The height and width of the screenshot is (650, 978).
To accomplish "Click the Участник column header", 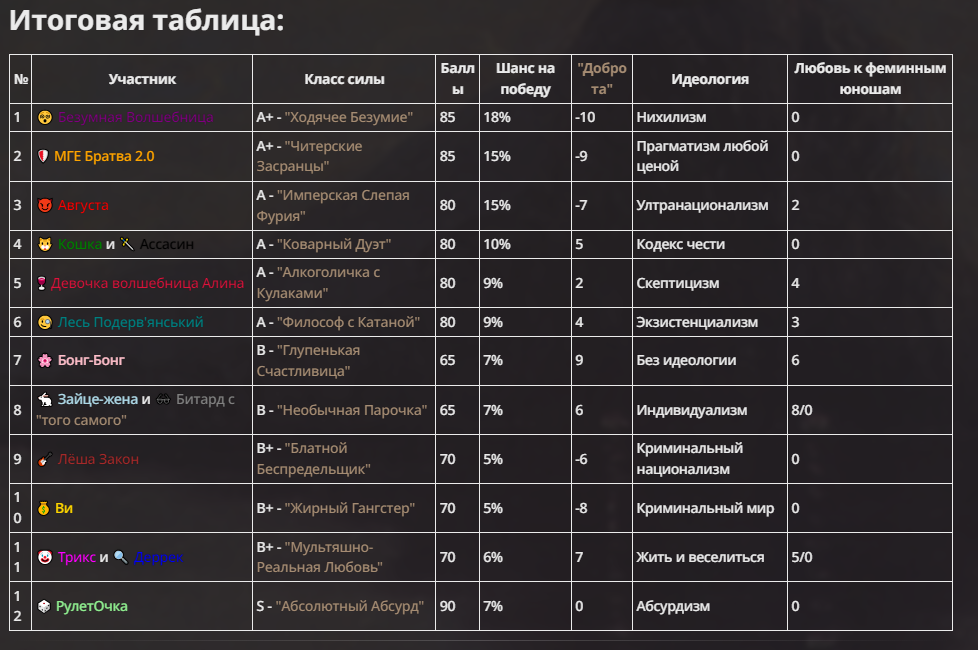I will click(x=142, y=79).
